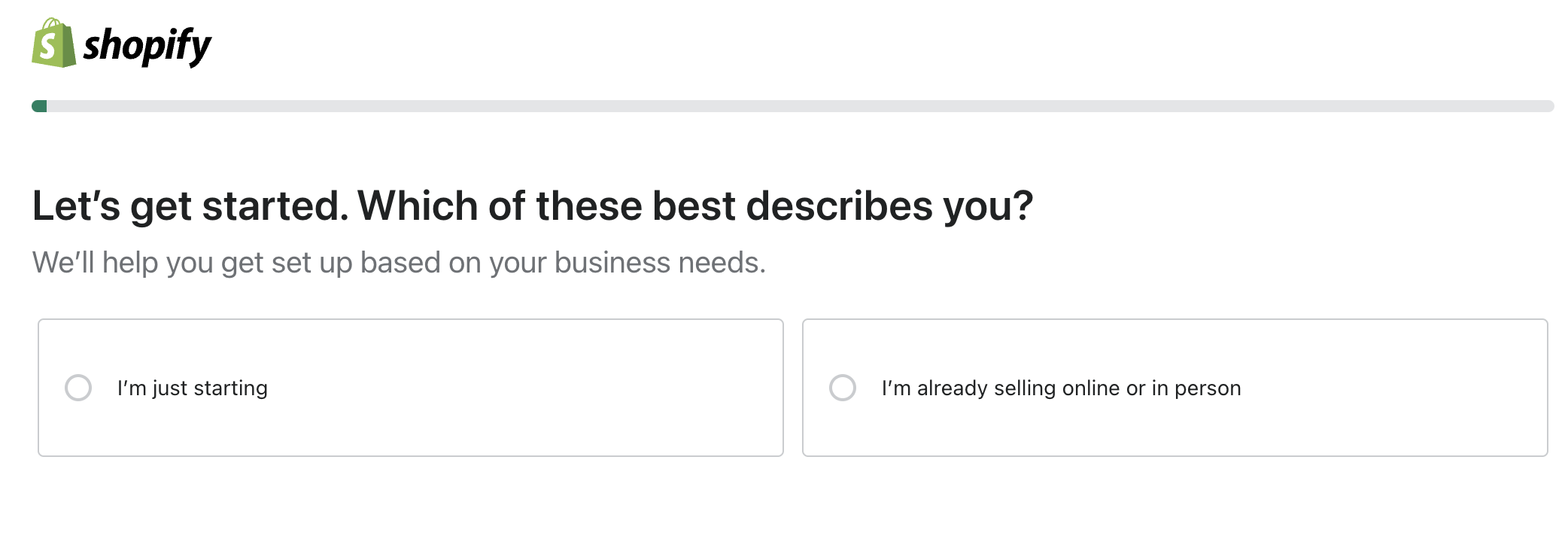Select the "I'm already selling" radio button
1568x539 pixels.
coord(843,388)
